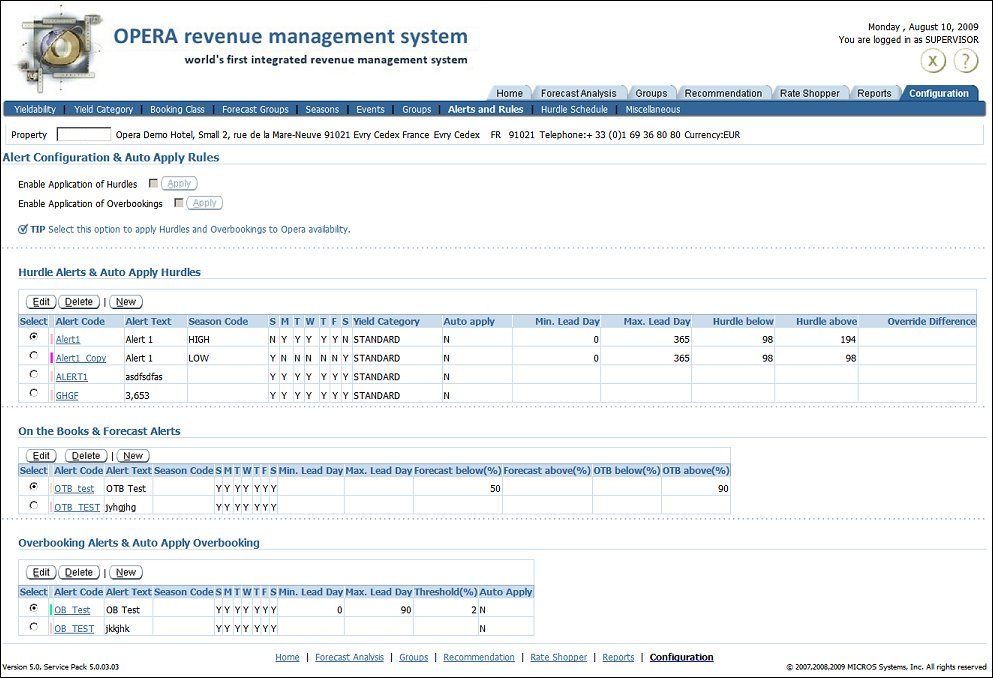Click the Help question mark icon
Screen dimensions: 993x678
pos(964,61)
